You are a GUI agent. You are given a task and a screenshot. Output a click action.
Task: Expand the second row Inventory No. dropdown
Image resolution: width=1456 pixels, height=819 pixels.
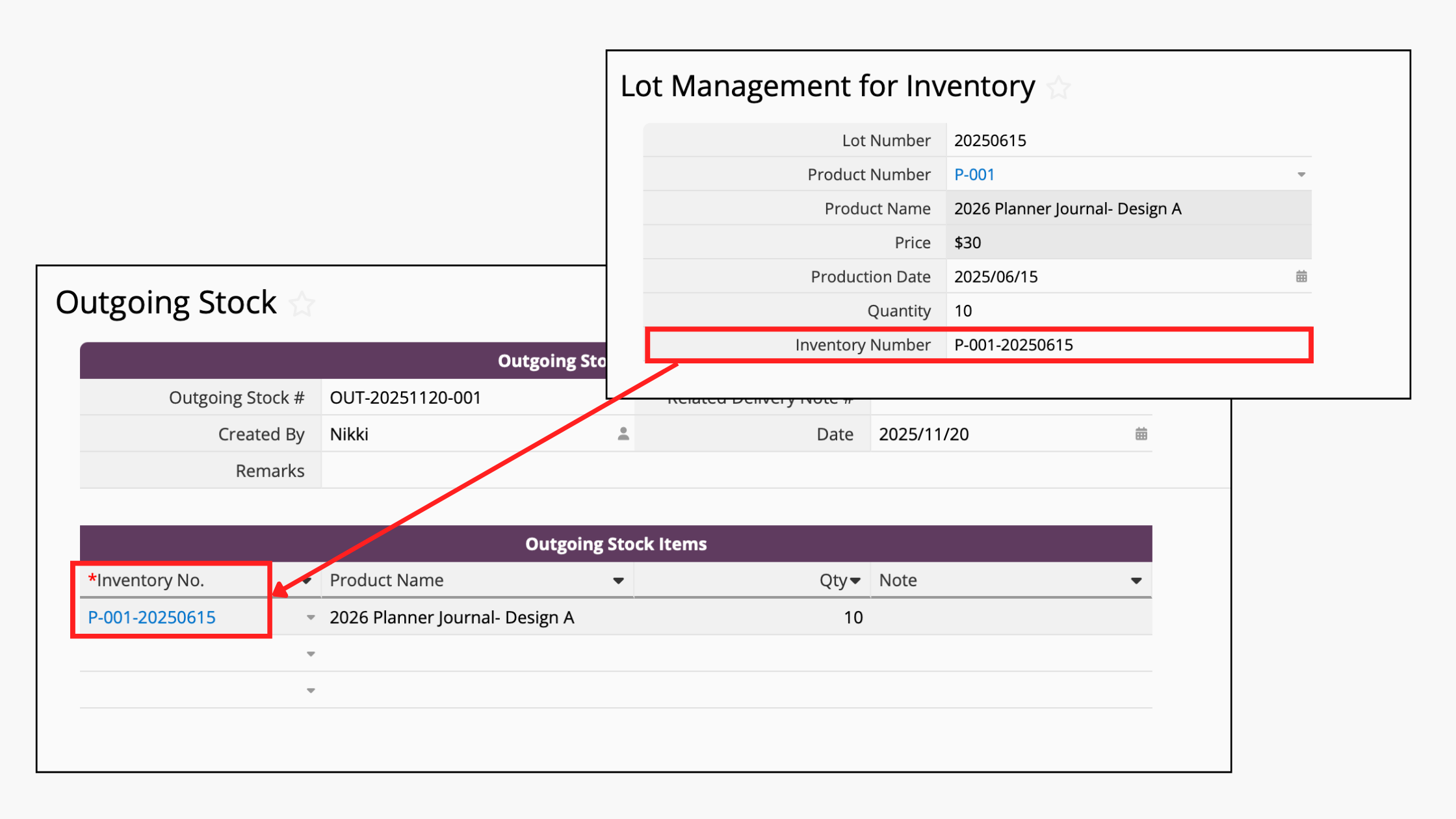[311, 654]
